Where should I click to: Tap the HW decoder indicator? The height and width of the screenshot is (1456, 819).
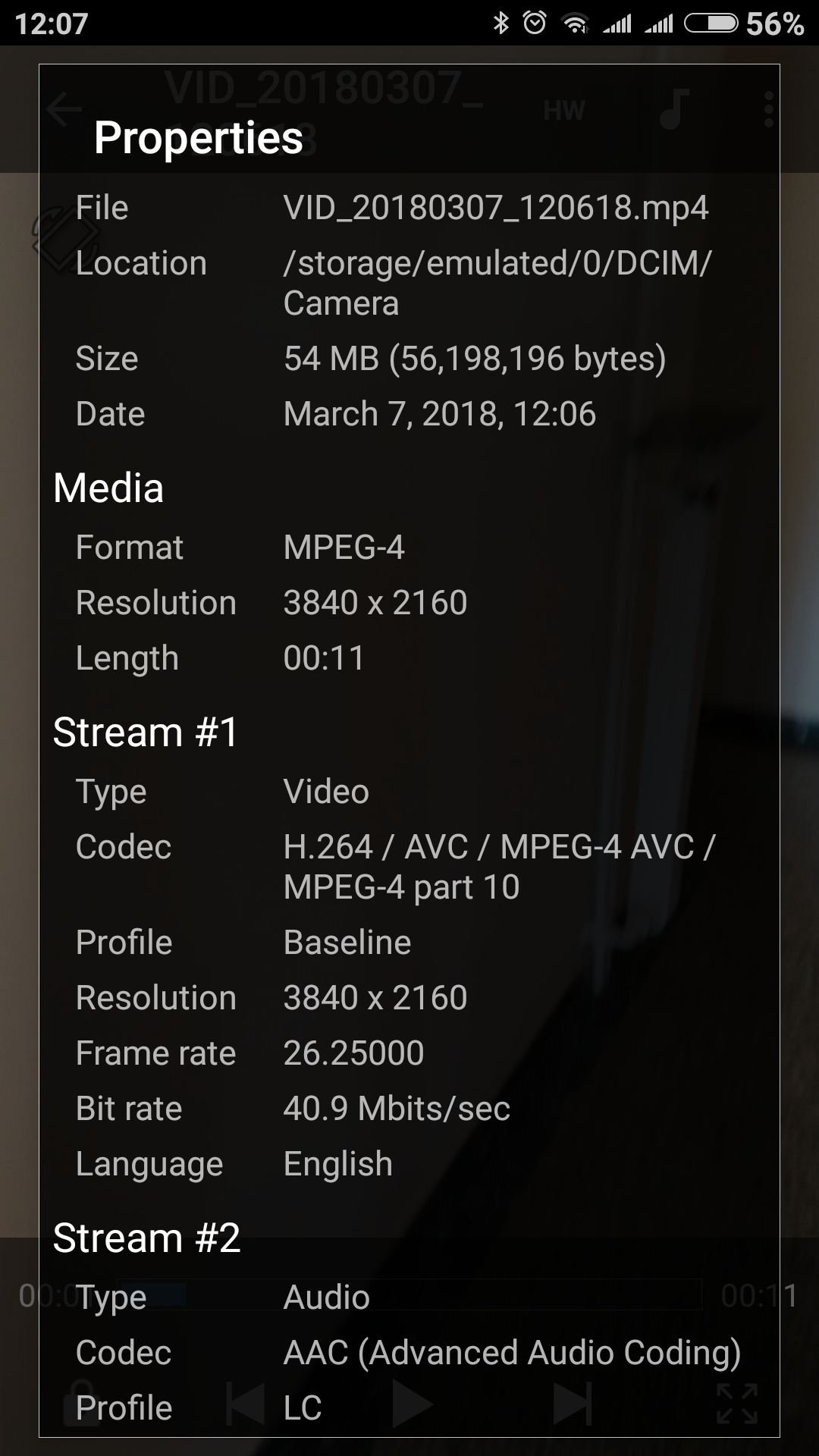pyautogui.click(x=563, y=111)
